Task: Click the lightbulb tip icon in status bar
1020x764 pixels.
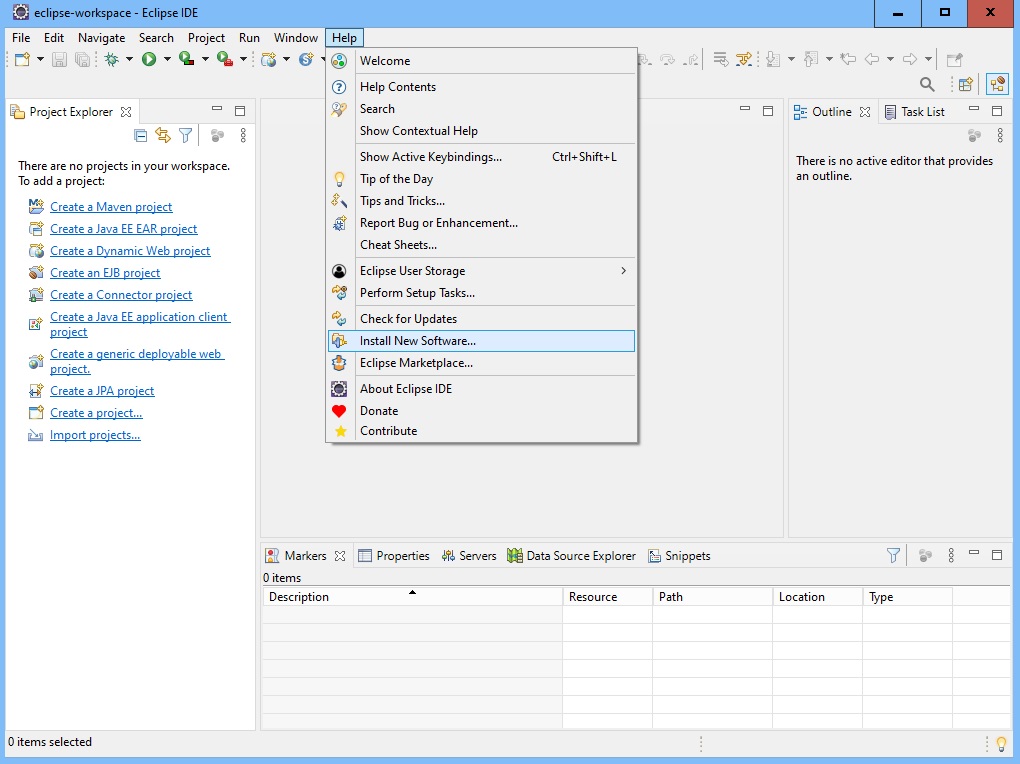Action: 1002,743
